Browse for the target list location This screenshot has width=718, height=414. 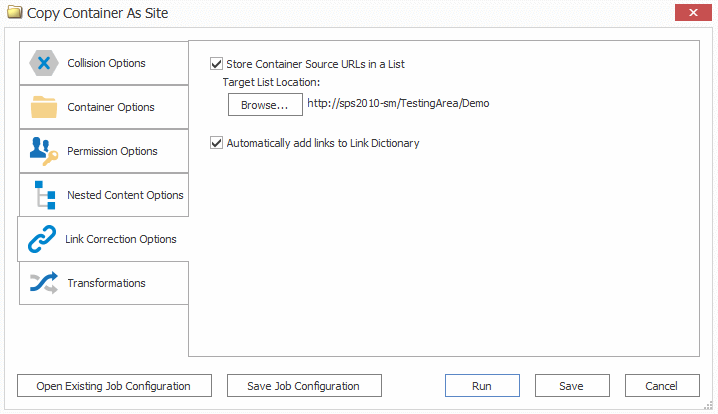point(264,104)
